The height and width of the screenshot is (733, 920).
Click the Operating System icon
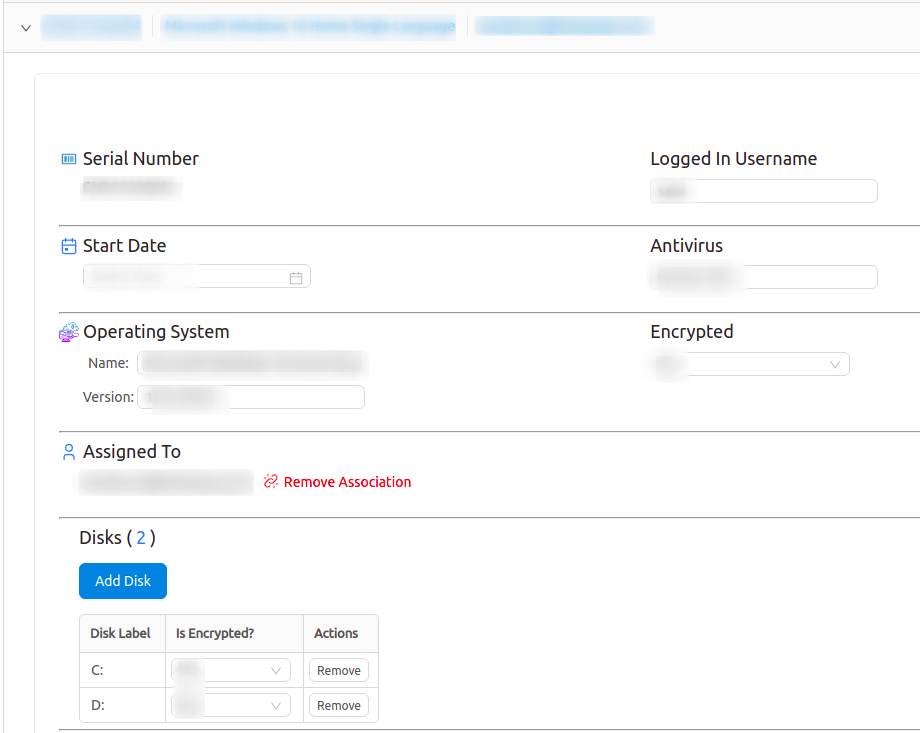[69, 332]
